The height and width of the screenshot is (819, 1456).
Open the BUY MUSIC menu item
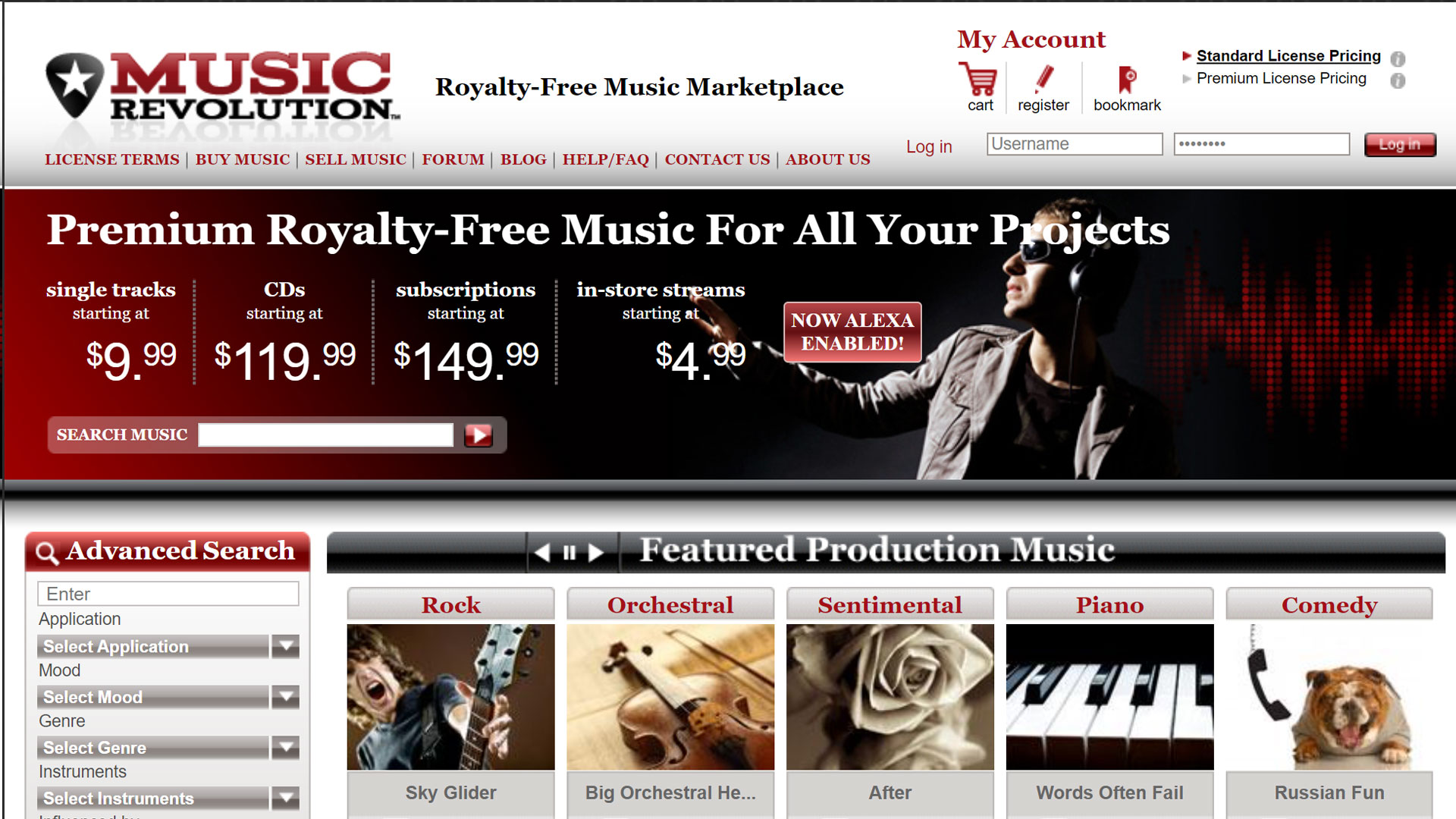243,159
